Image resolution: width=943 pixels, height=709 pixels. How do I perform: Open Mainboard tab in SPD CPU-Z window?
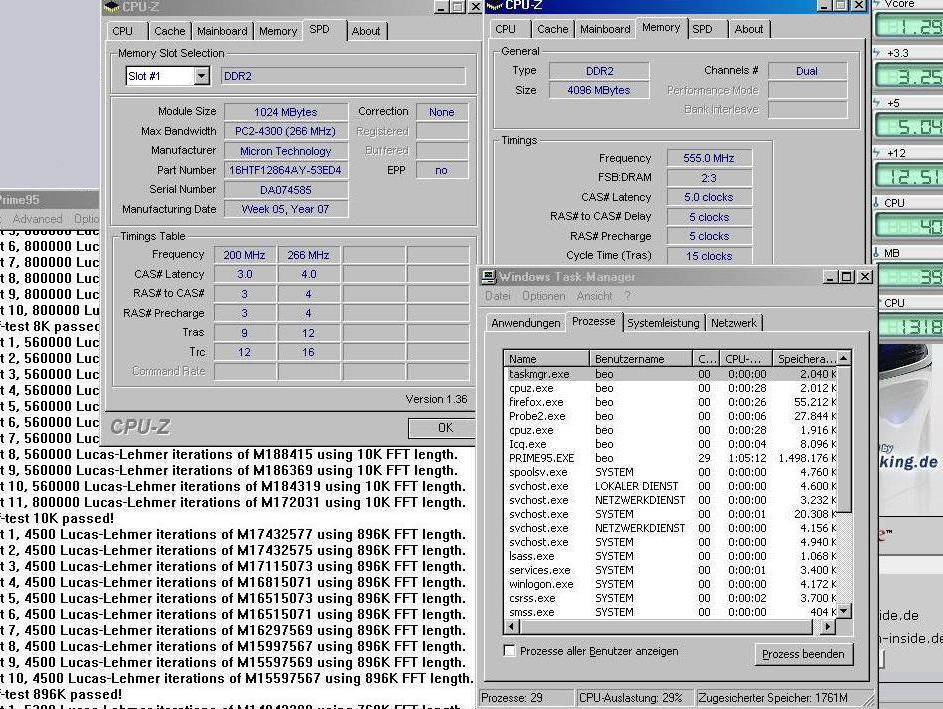tap(222, 31)
